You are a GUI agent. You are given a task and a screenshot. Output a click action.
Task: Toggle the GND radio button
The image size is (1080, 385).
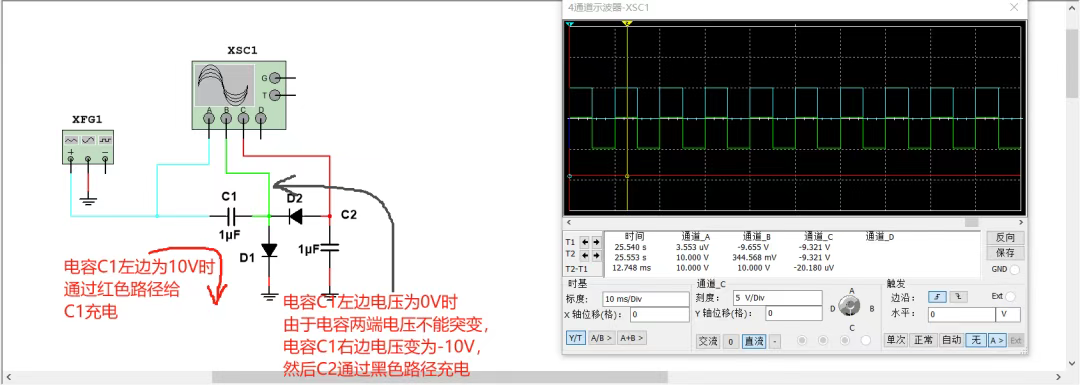1015,270
